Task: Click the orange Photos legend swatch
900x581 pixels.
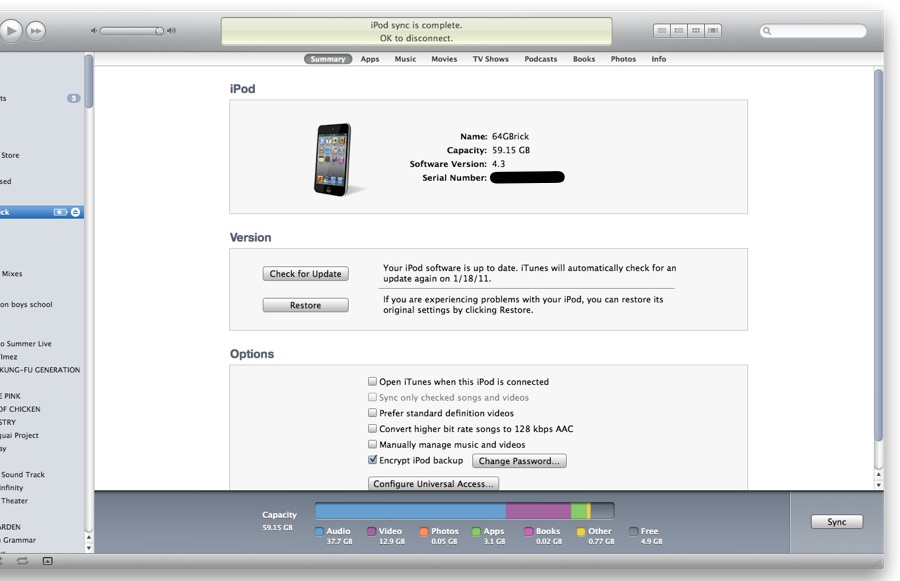Action: tap(424, 532)
